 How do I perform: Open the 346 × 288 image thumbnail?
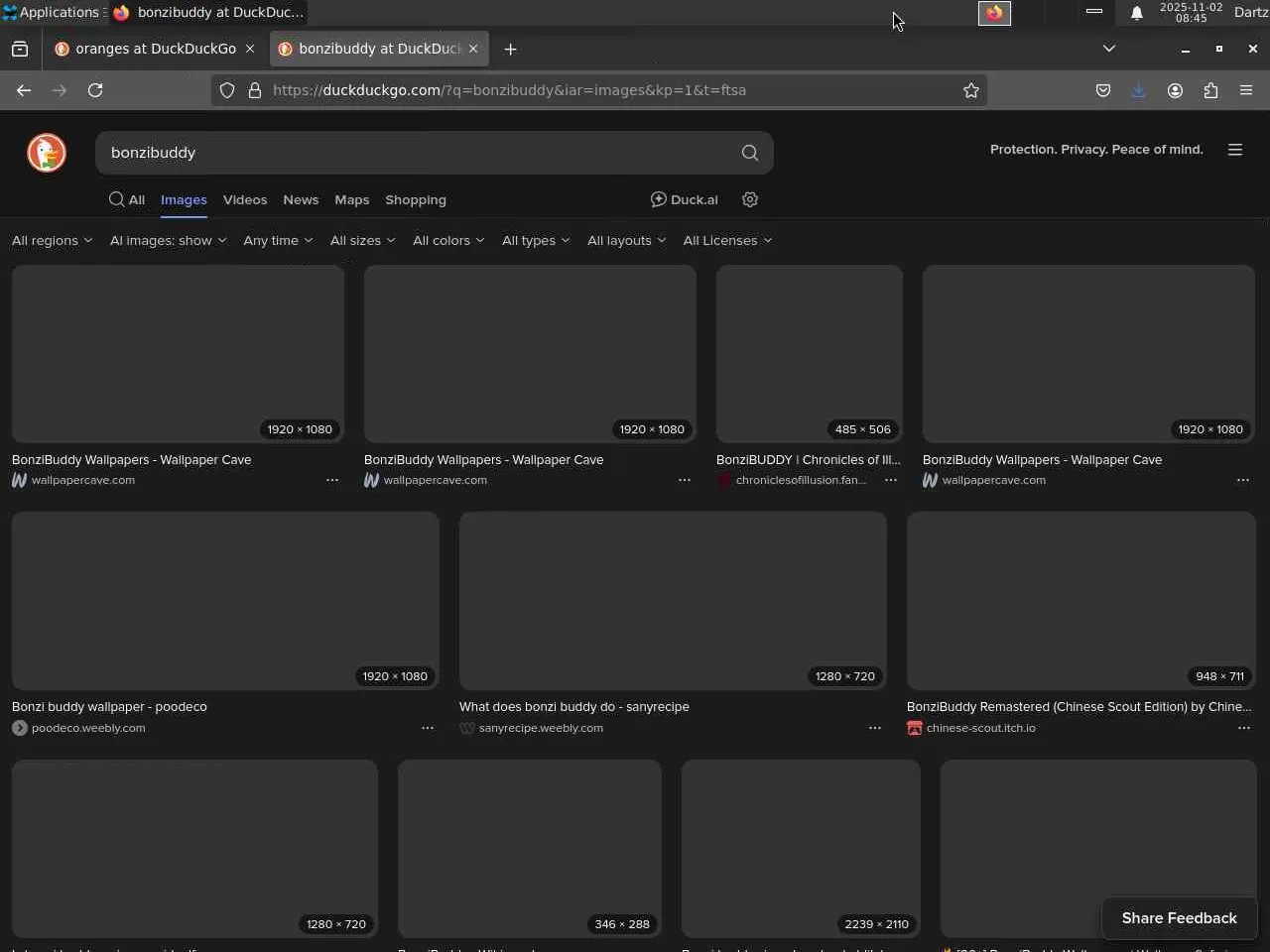point(530,849)
